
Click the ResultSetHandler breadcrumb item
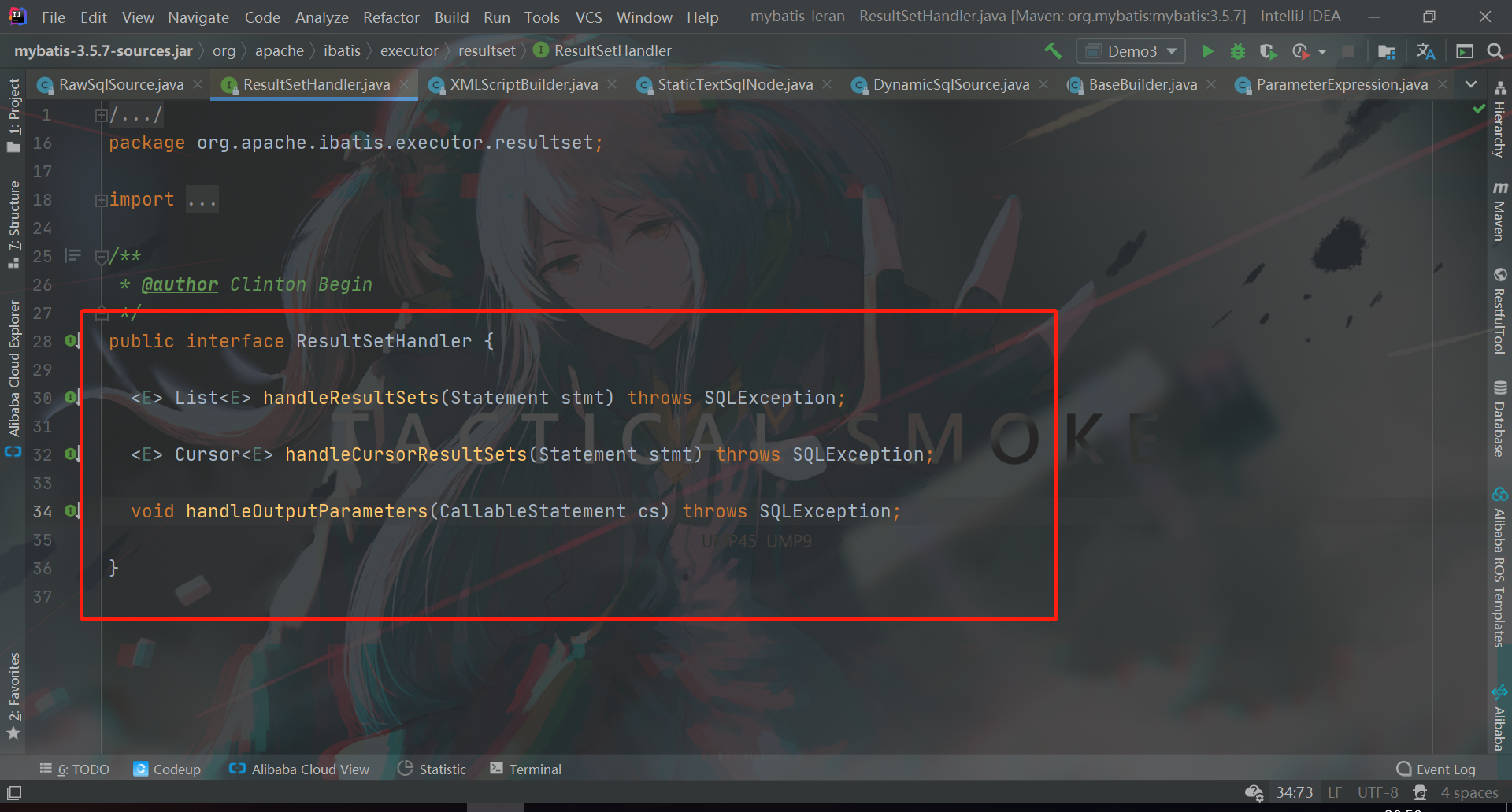602,51
